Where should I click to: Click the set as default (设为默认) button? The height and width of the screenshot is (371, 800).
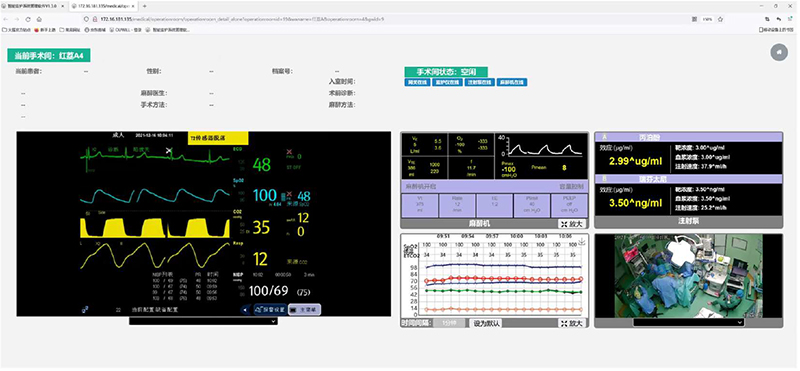click(x=485, y=323)
